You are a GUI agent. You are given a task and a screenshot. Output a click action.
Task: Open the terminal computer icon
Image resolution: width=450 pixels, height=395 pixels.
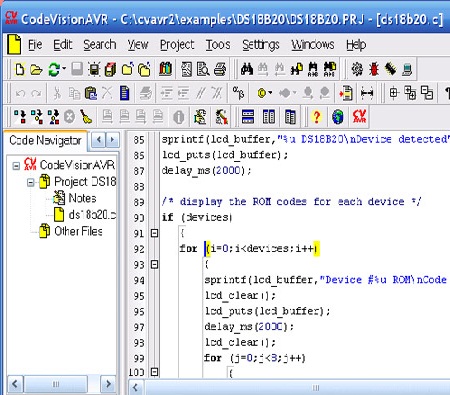click(x=407, y=69)
